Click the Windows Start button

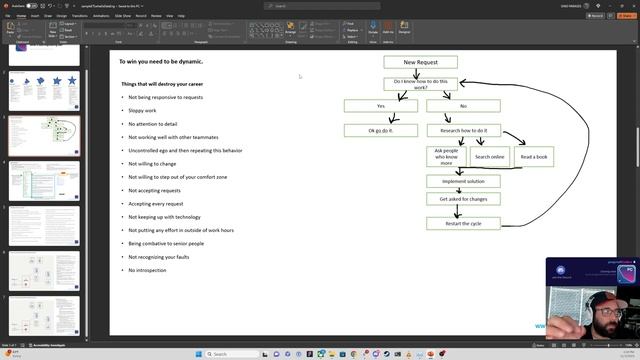point(199,354)
